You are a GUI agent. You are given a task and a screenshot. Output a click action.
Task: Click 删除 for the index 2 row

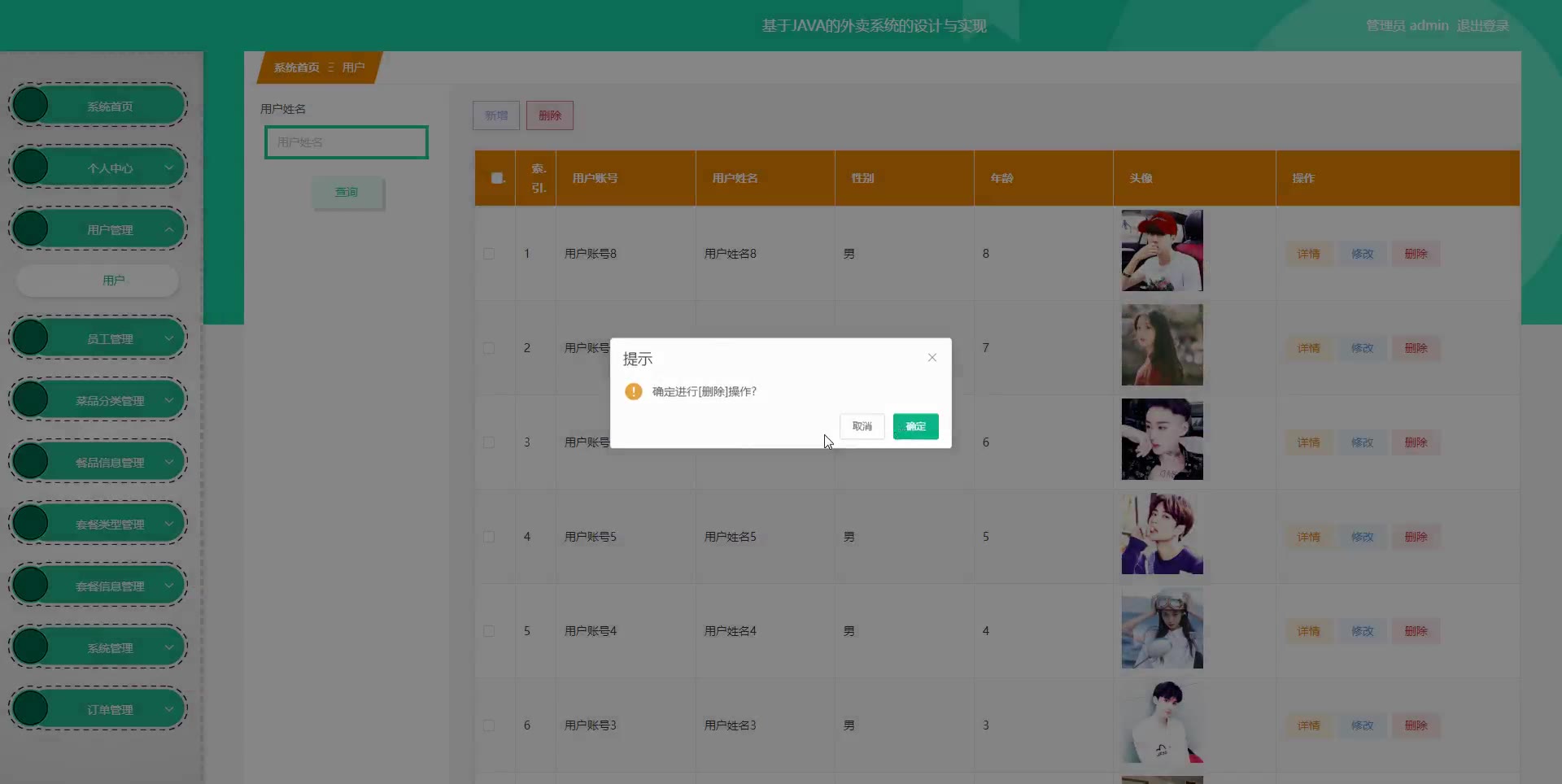point(1416,348)
